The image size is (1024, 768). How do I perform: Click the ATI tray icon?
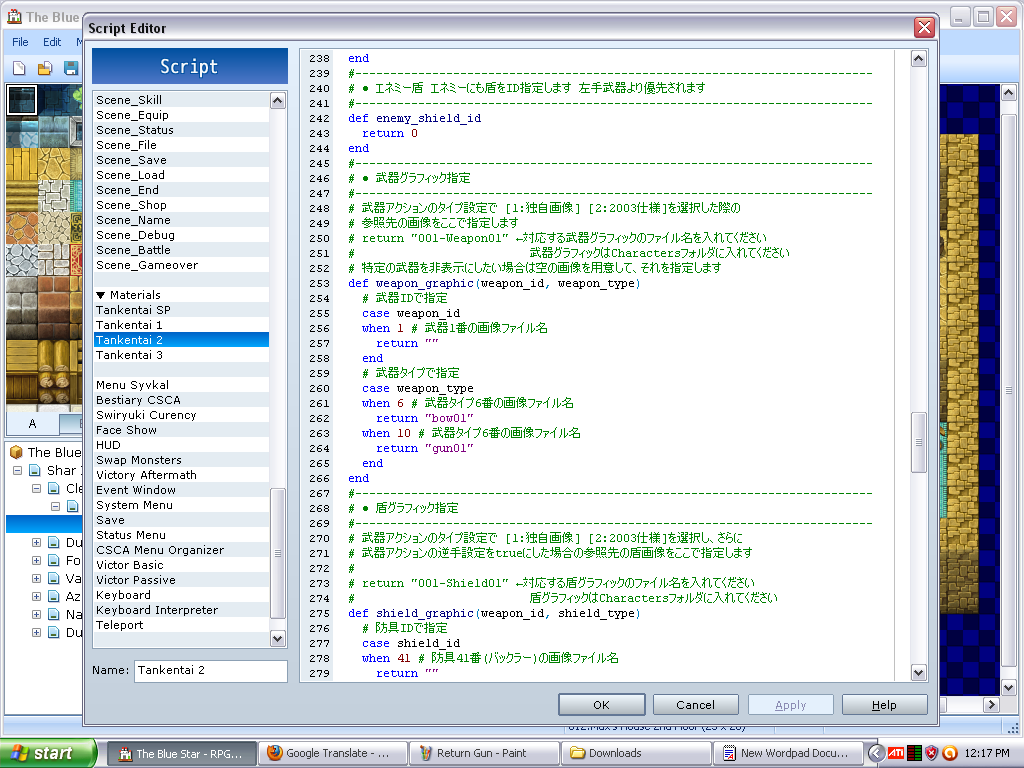point(897,753)
